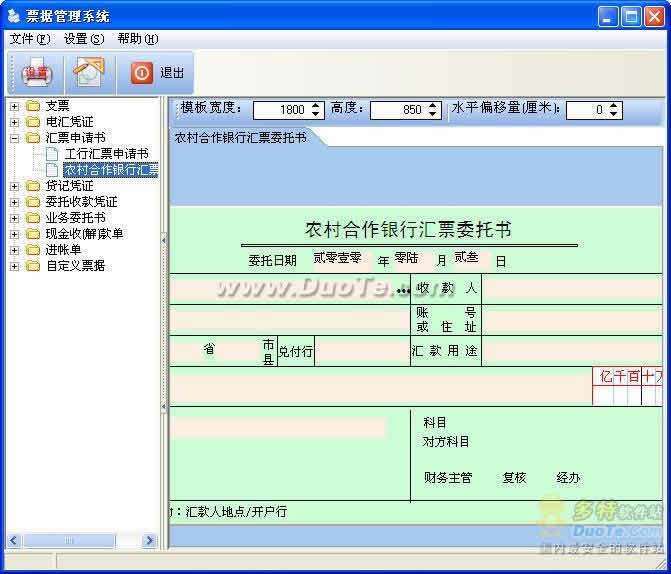Collapse the 汇票申请书 tree node
Image resolution: width=671 pixels, height=574 pixels.
click(x=15, y=138)
